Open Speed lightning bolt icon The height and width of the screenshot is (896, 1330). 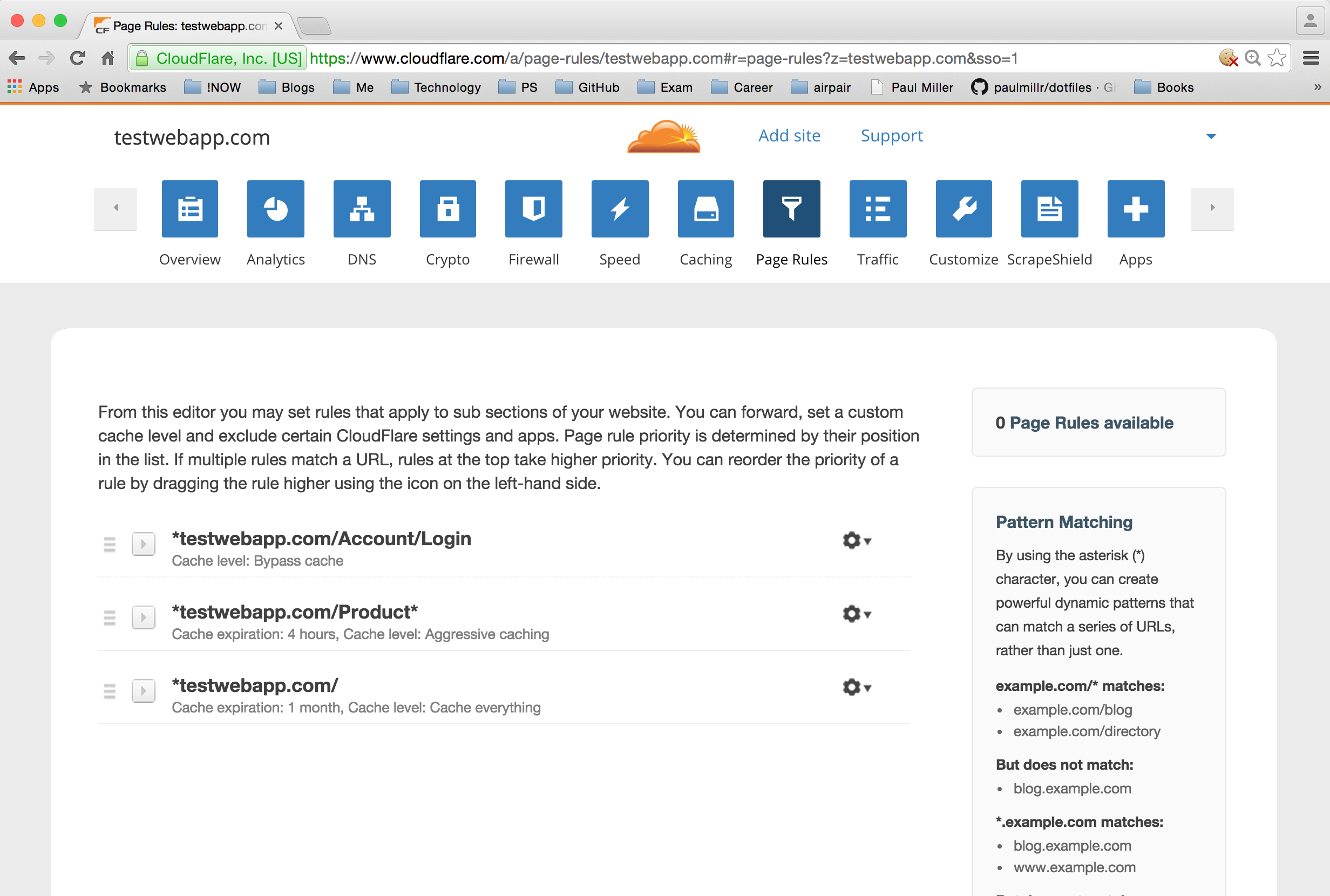620,208
